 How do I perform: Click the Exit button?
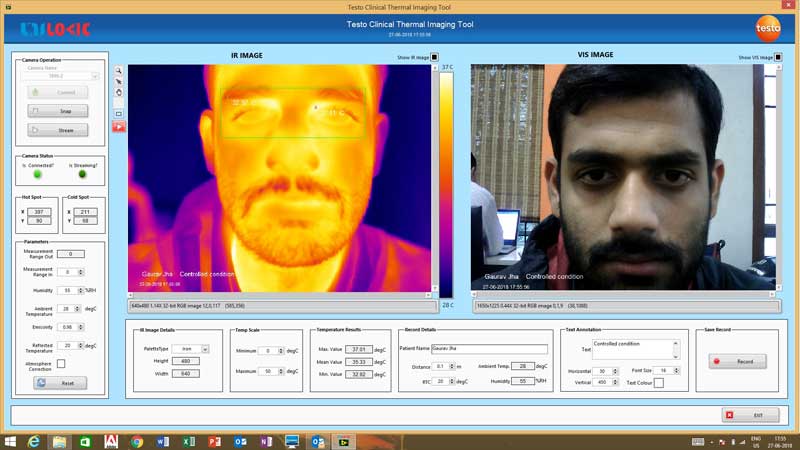click(751, 415)
